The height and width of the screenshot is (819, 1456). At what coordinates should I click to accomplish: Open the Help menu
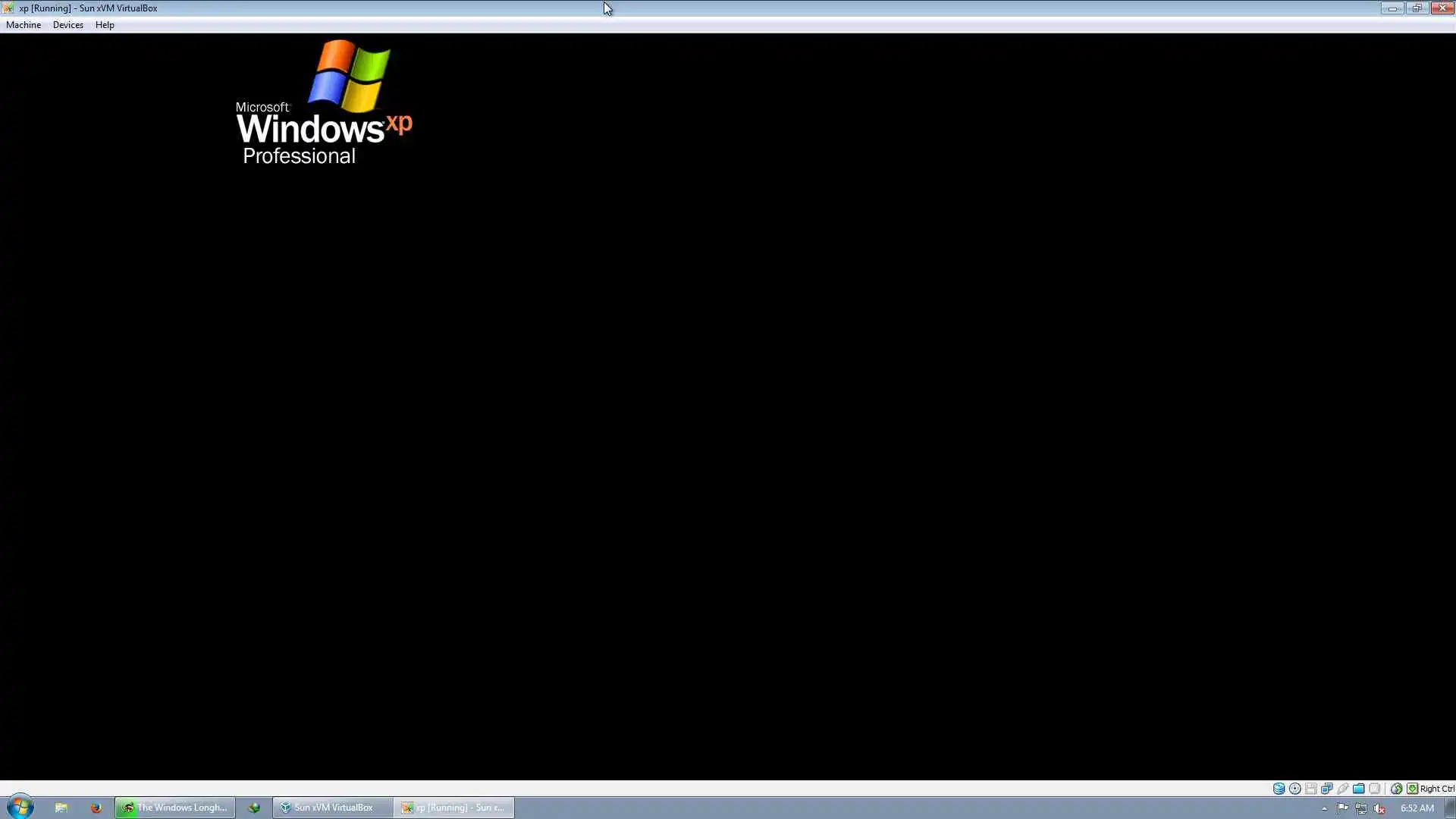[105, 25]
